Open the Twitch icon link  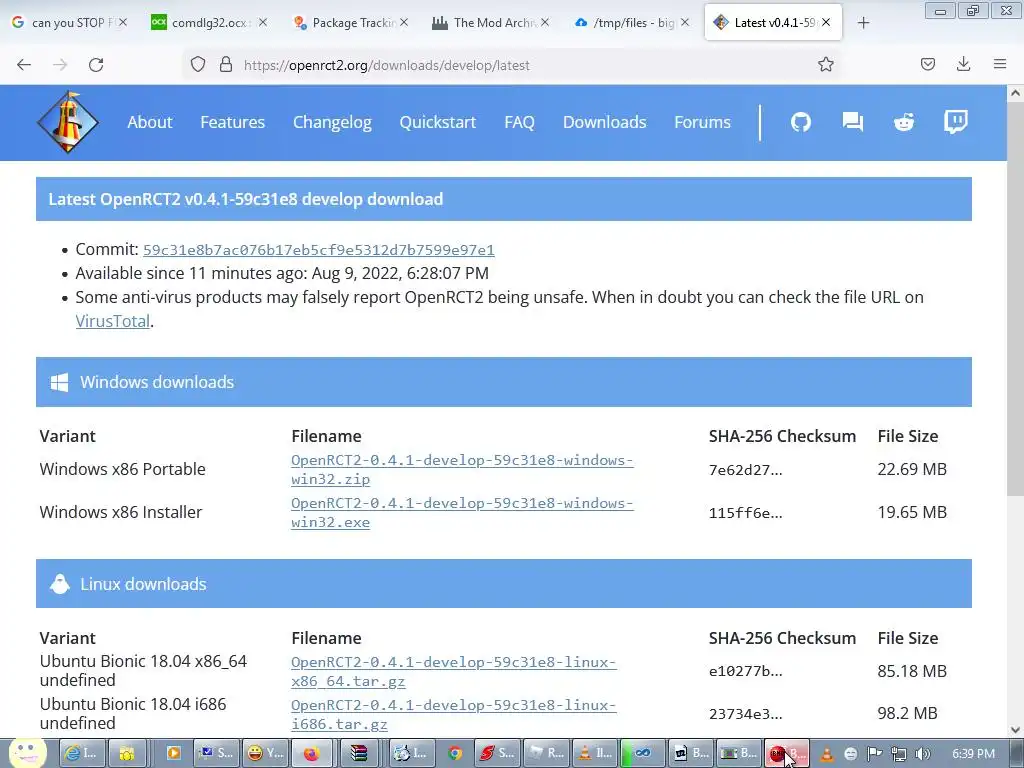[x=955, y=122]
